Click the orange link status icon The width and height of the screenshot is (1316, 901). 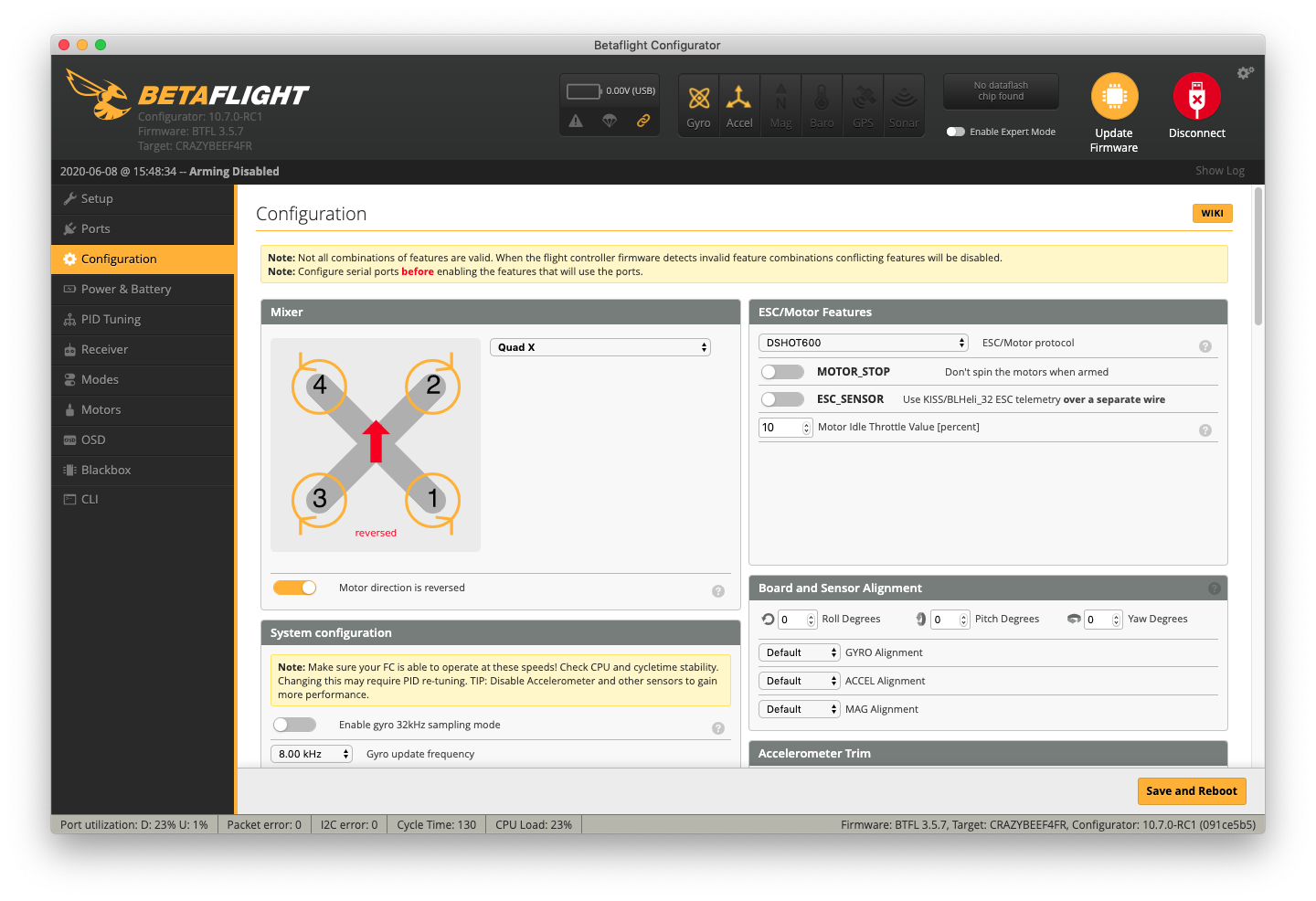643,121
